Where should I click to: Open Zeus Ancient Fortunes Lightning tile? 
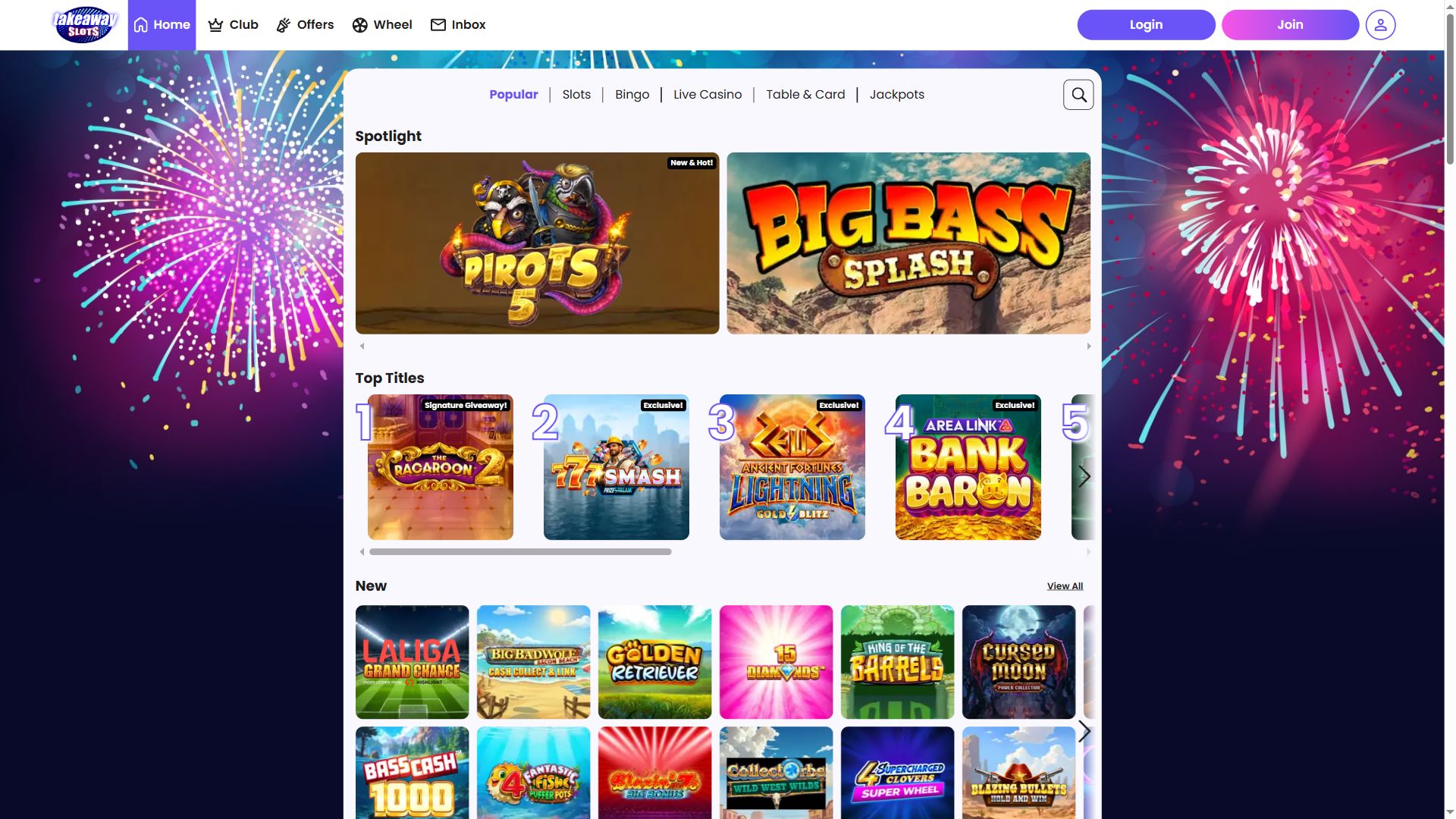(792, 467)
